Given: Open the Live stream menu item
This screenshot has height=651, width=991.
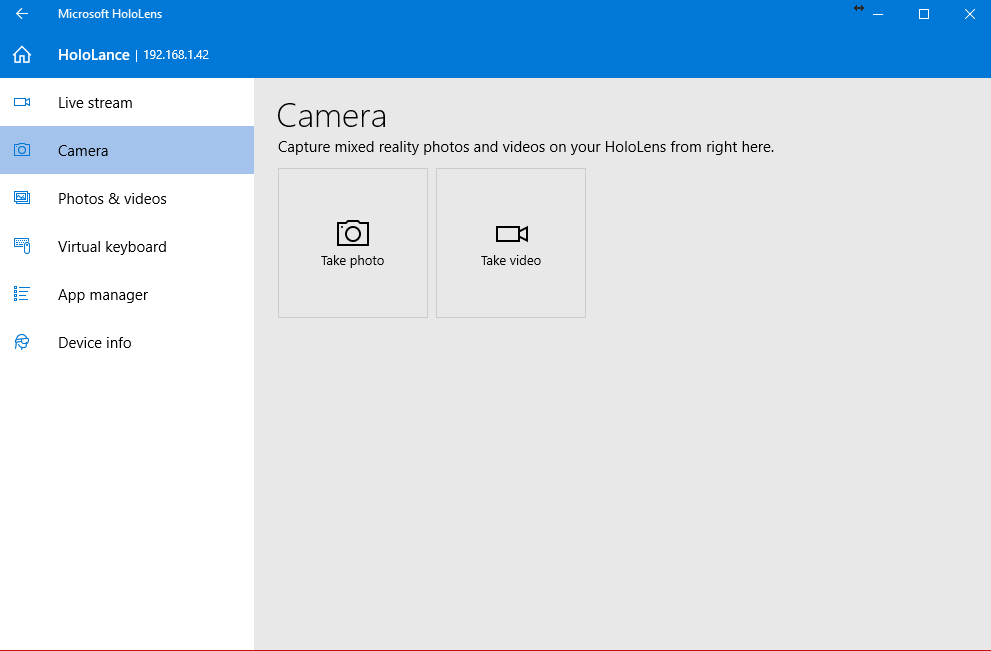Looking at the screenshot, I should [127, 102].
